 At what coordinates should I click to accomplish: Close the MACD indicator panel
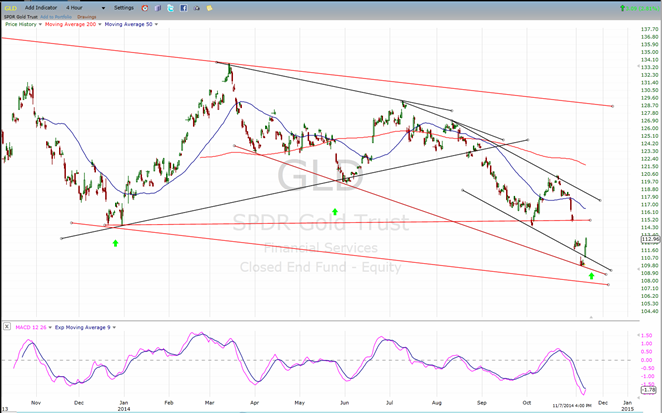pyautogui.click(x=6, y=326)
